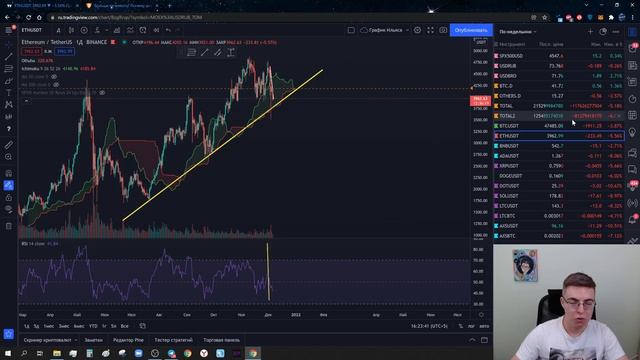Toggle lock all drawings

[x=9, y=198]
